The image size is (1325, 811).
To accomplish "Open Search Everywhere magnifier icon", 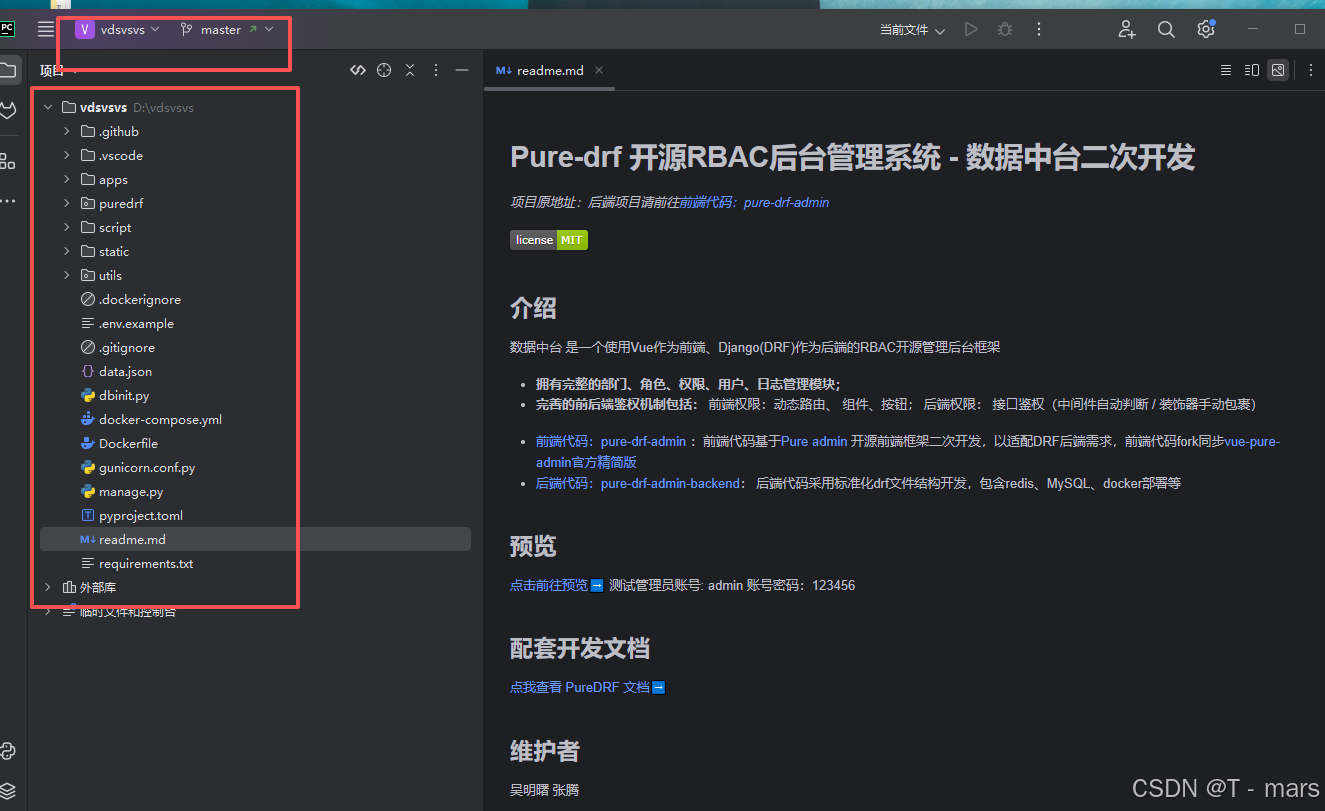I will [1166, 30].
